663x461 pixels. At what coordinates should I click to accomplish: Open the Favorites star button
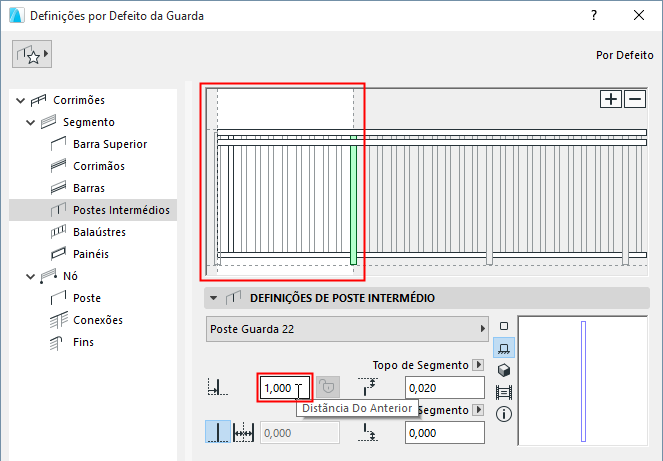coord(32,54)
